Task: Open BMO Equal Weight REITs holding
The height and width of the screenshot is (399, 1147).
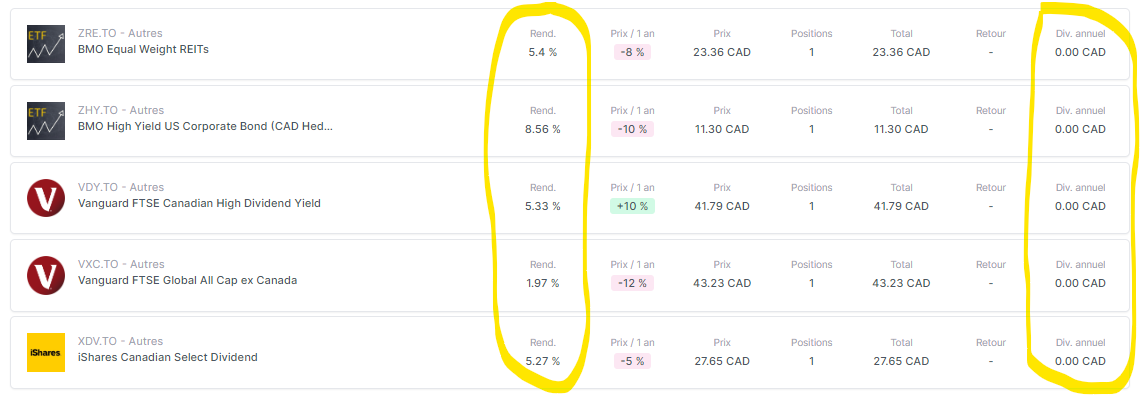Action: 143,49
